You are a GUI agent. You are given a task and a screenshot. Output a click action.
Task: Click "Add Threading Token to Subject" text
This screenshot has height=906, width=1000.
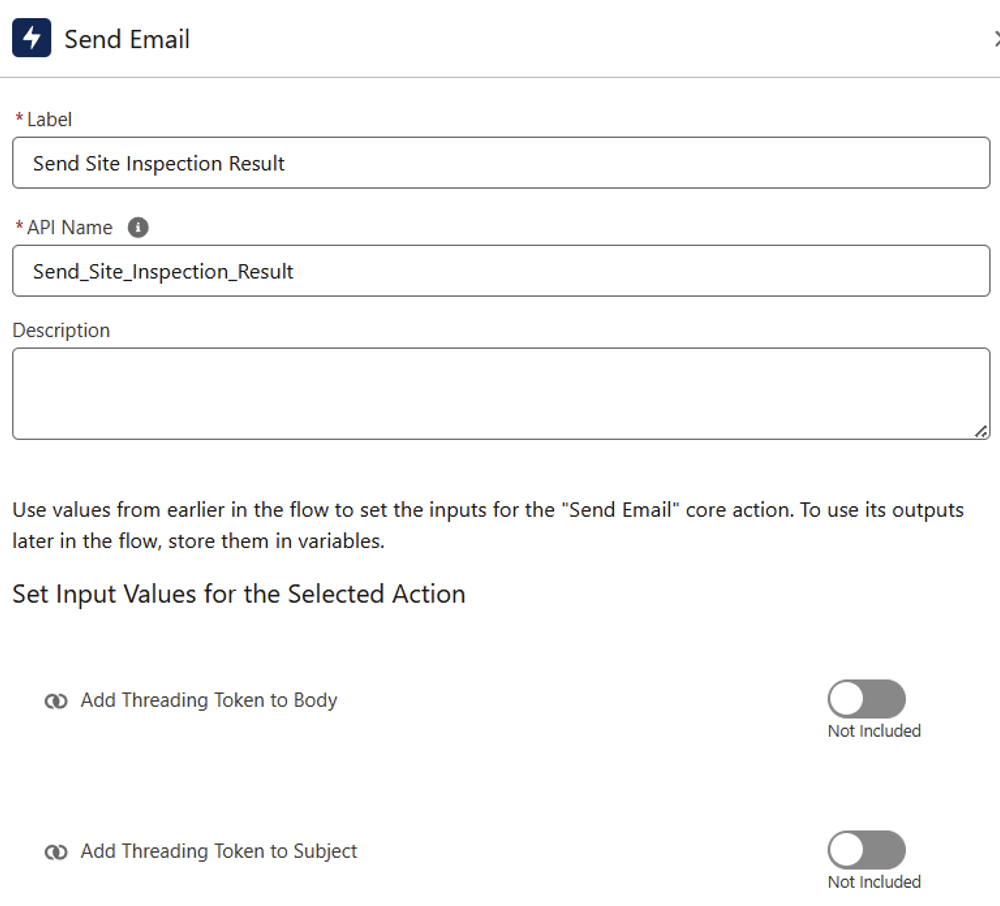pyautogui.click(x=219, y=852)
